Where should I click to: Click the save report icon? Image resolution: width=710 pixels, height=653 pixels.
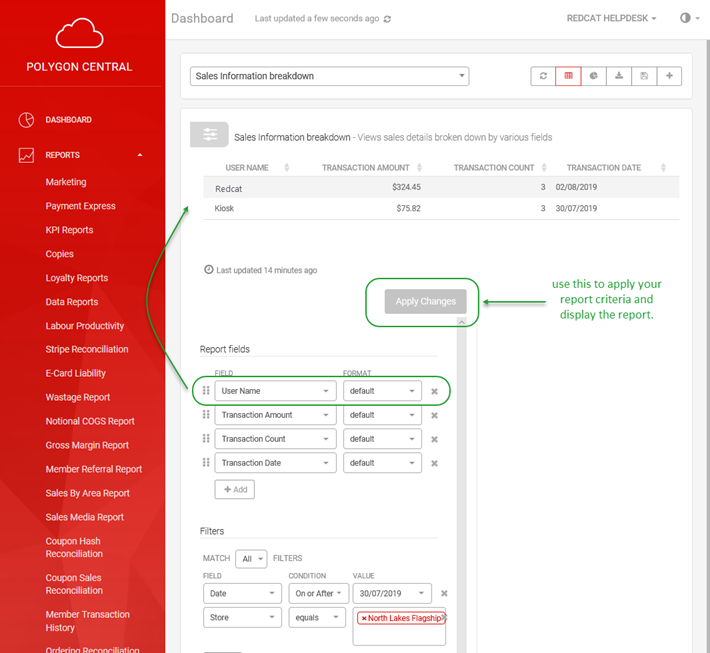(644, 76)
